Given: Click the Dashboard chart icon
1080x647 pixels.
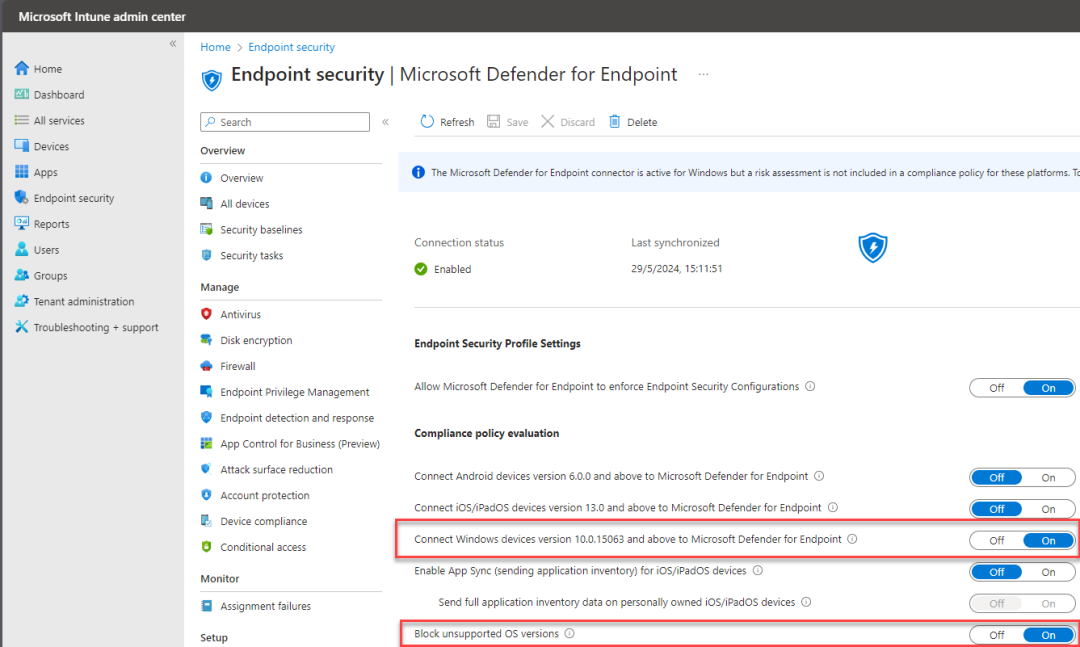Looking at the screenshot, I should tap(22, 94).
